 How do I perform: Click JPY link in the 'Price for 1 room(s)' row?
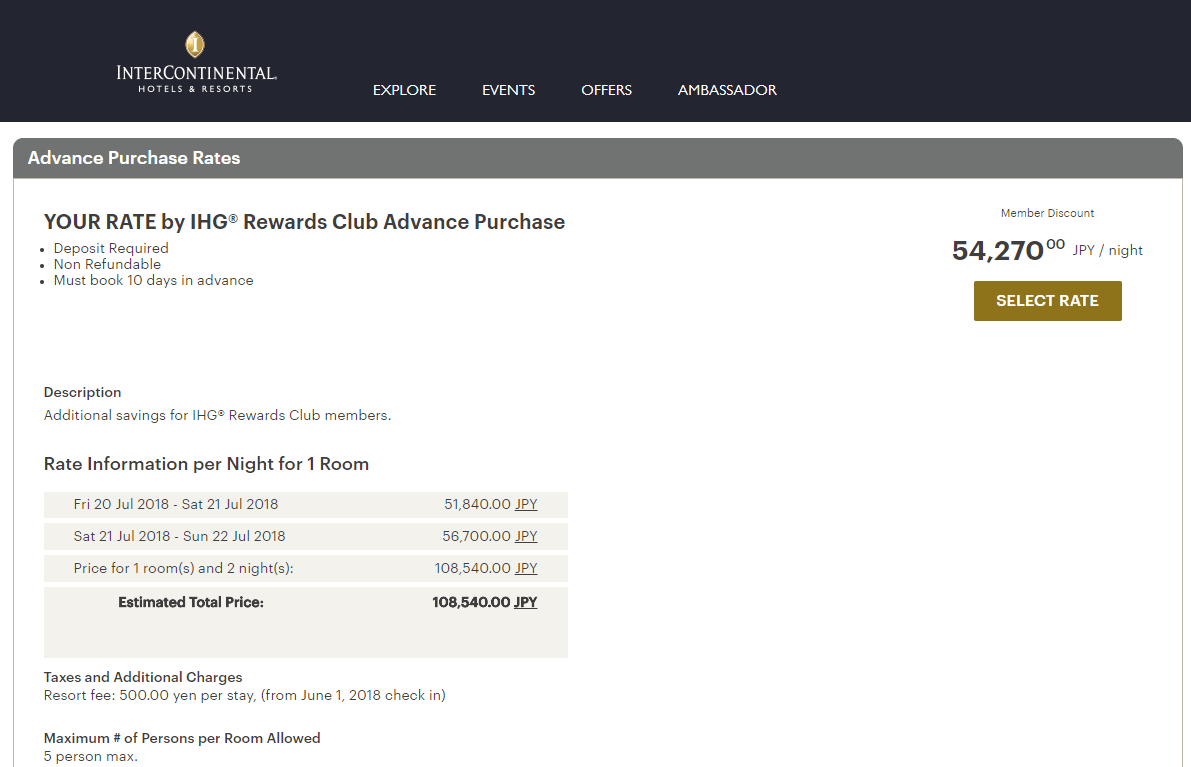[526, 568]
